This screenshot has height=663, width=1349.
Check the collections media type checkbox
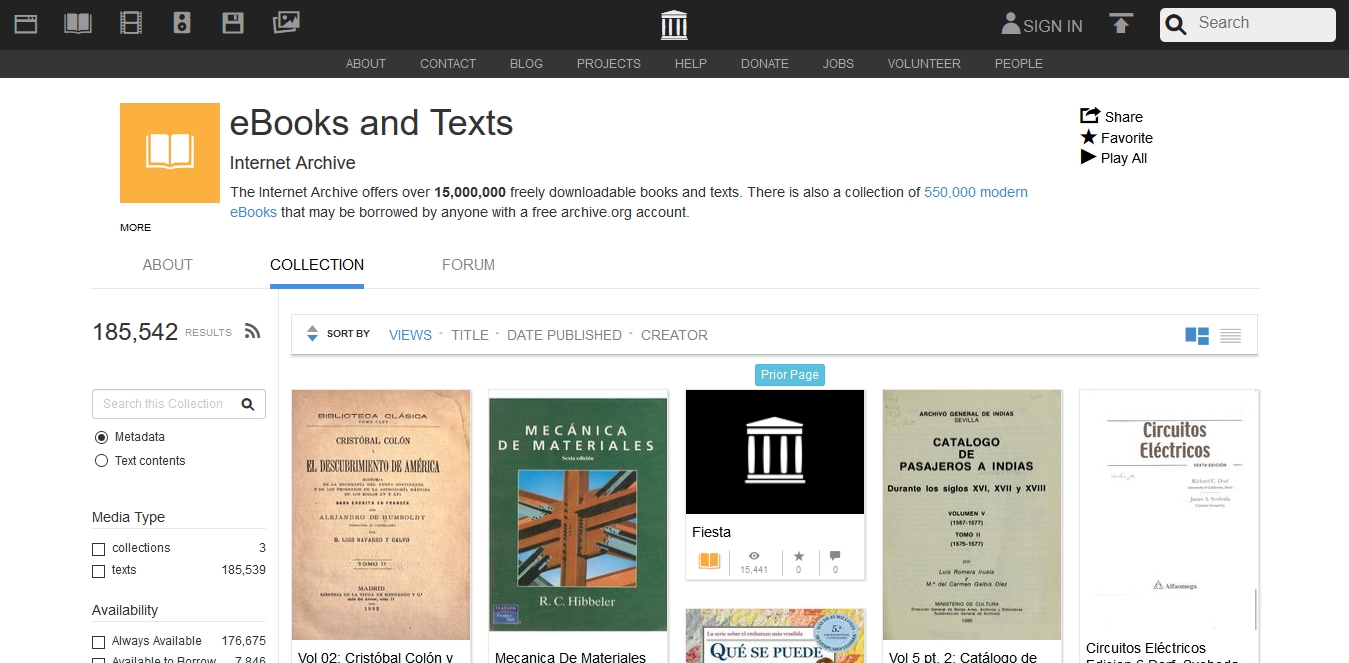[x=98, y=549]
